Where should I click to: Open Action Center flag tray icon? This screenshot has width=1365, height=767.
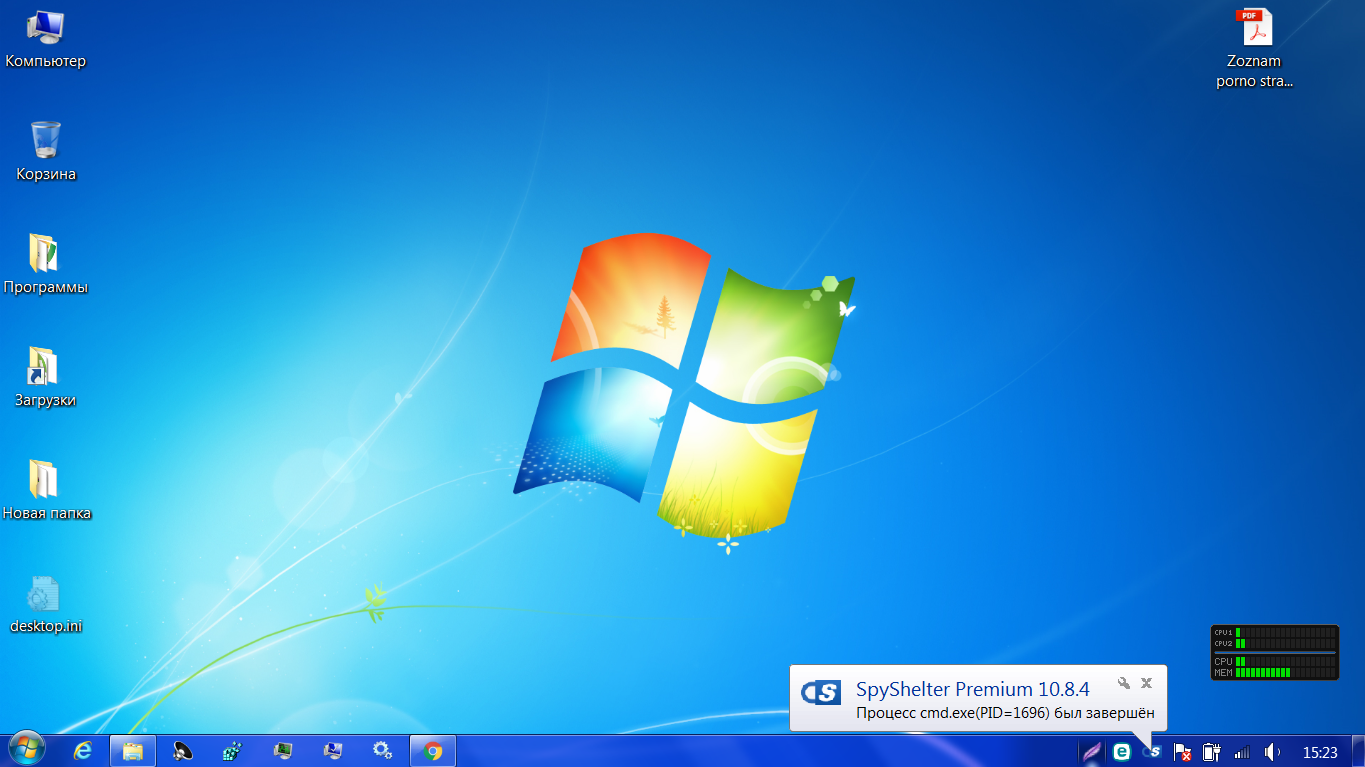pyautogui.click(x=1182, y=751)
